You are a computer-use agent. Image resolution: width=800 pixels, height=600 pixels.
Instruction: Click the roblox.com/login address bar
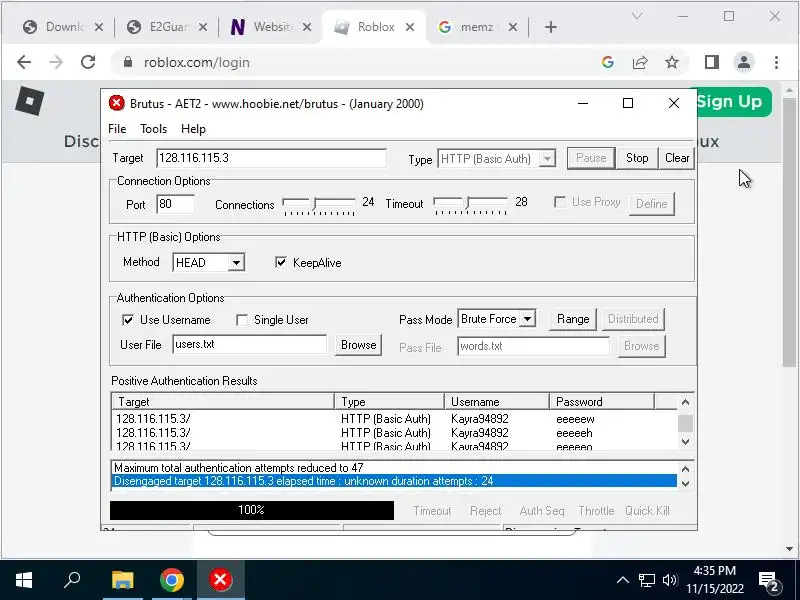(x=357, y=62)
